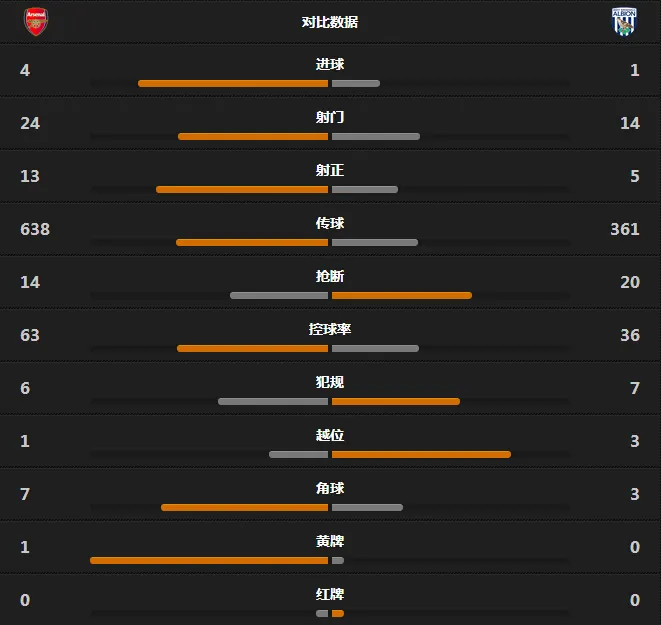Click the West Bromwich Albion crest icon

click(x=624, y=21)
